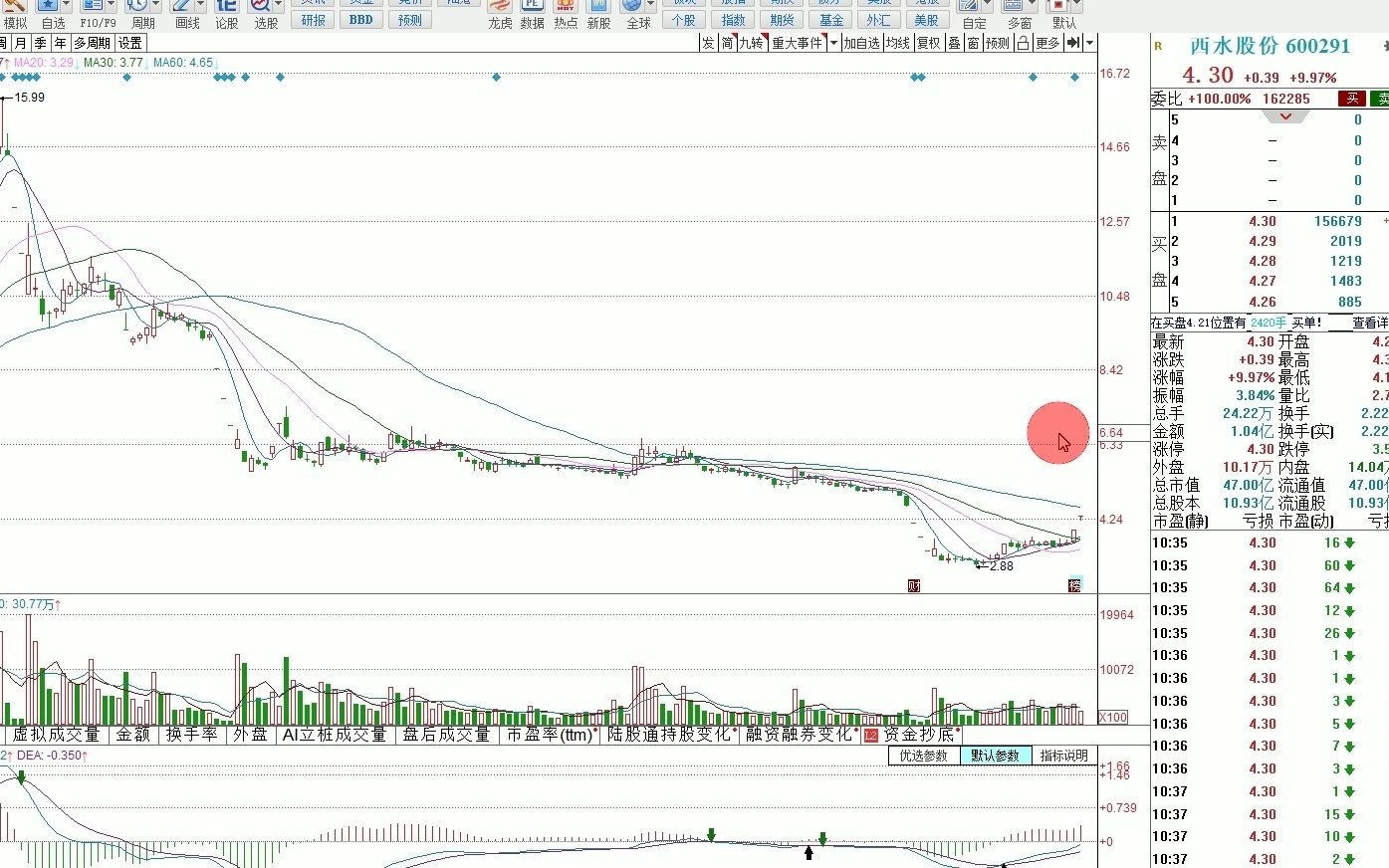Switch chart to 年 yearly period
1389x868 pixels.
click(x=61, y=43)
